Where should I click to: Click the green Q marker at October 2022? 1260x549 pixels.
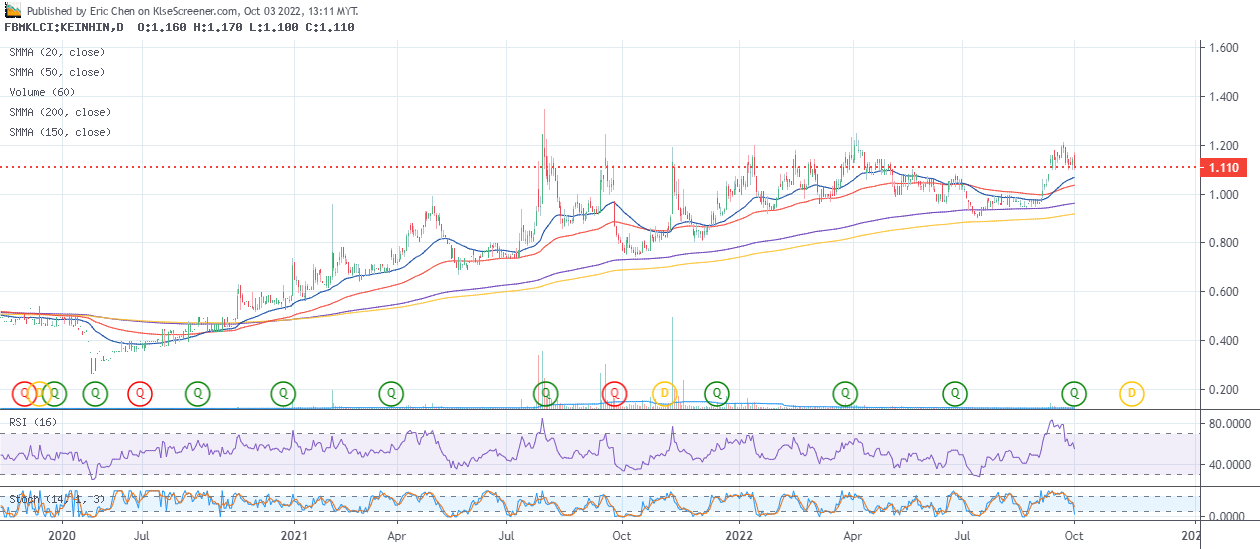[1075, 394]
